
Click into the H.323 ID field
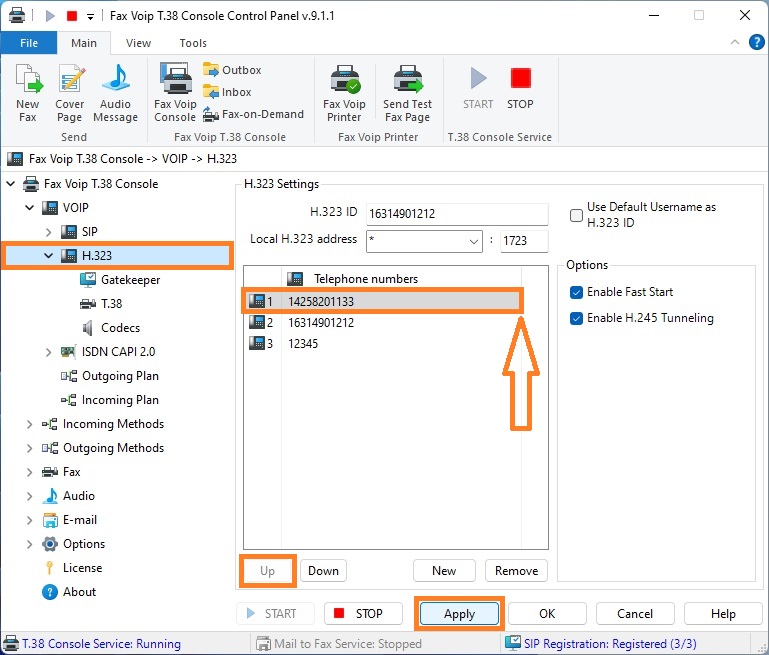coord(457,214)
